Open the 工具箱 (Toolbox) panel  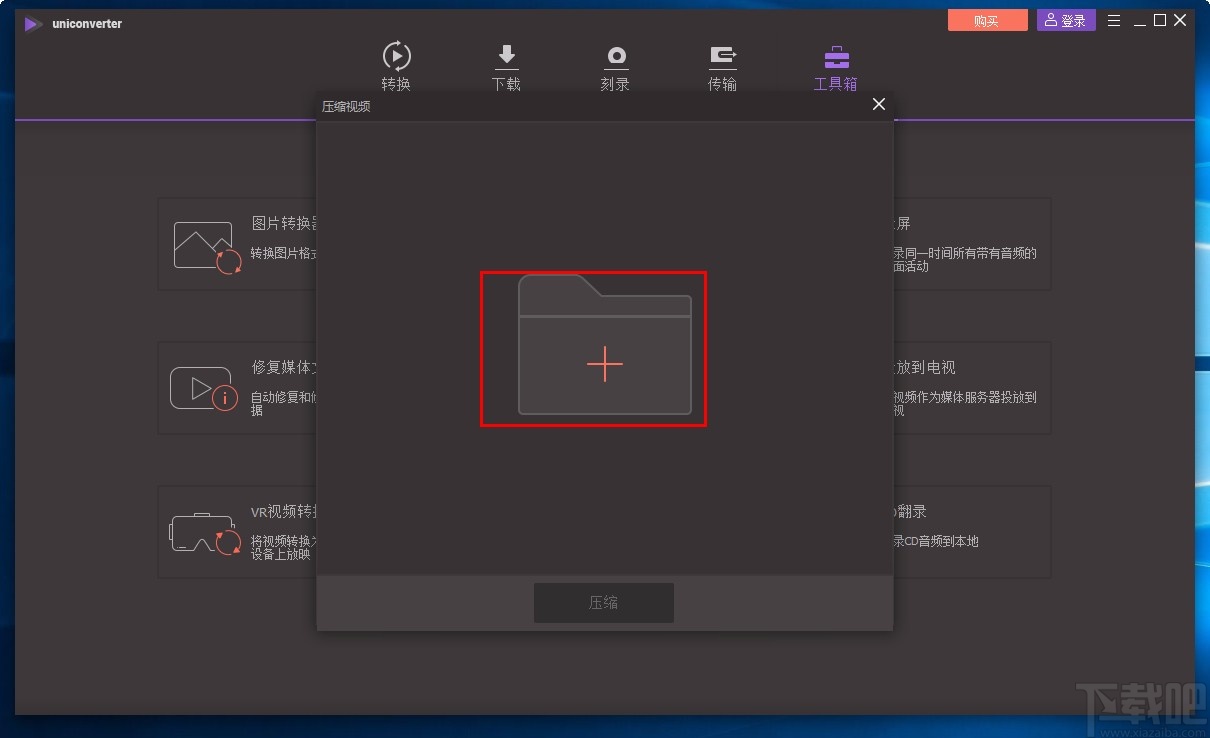pos(835,65)
